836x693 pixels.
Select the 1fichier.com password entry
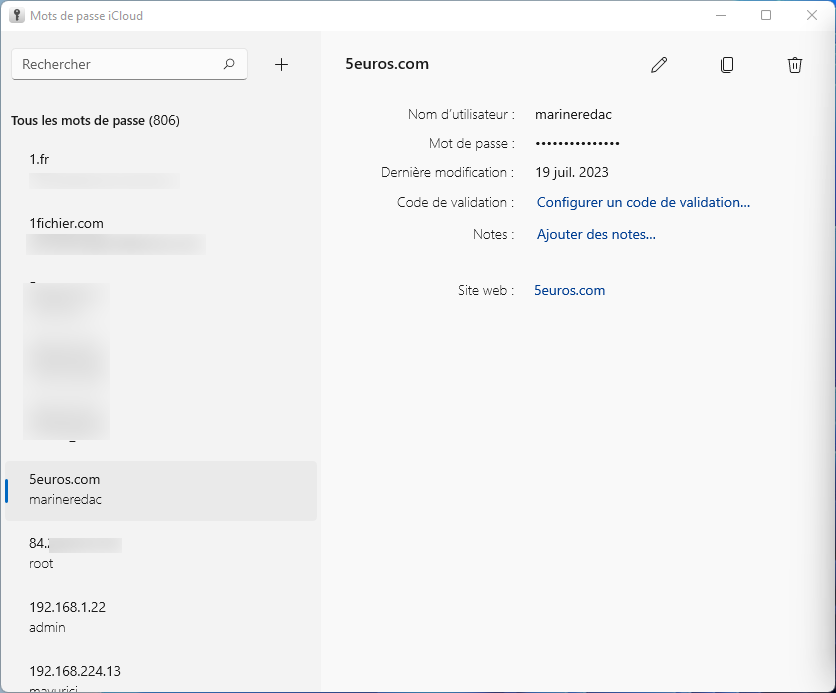(160, 235)
